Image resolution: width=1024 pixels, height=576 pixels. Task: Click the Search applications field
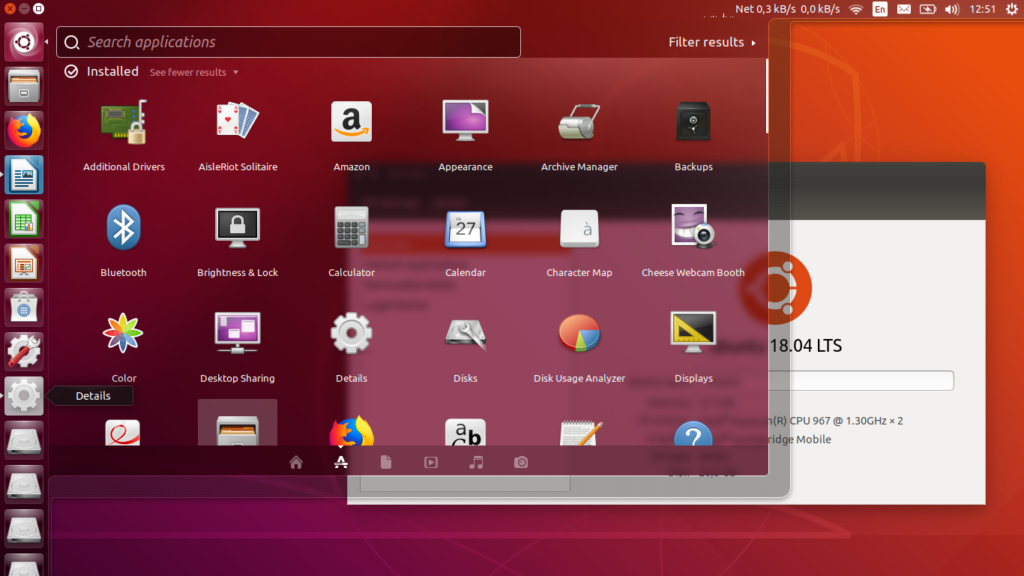[x=287, y=42]
